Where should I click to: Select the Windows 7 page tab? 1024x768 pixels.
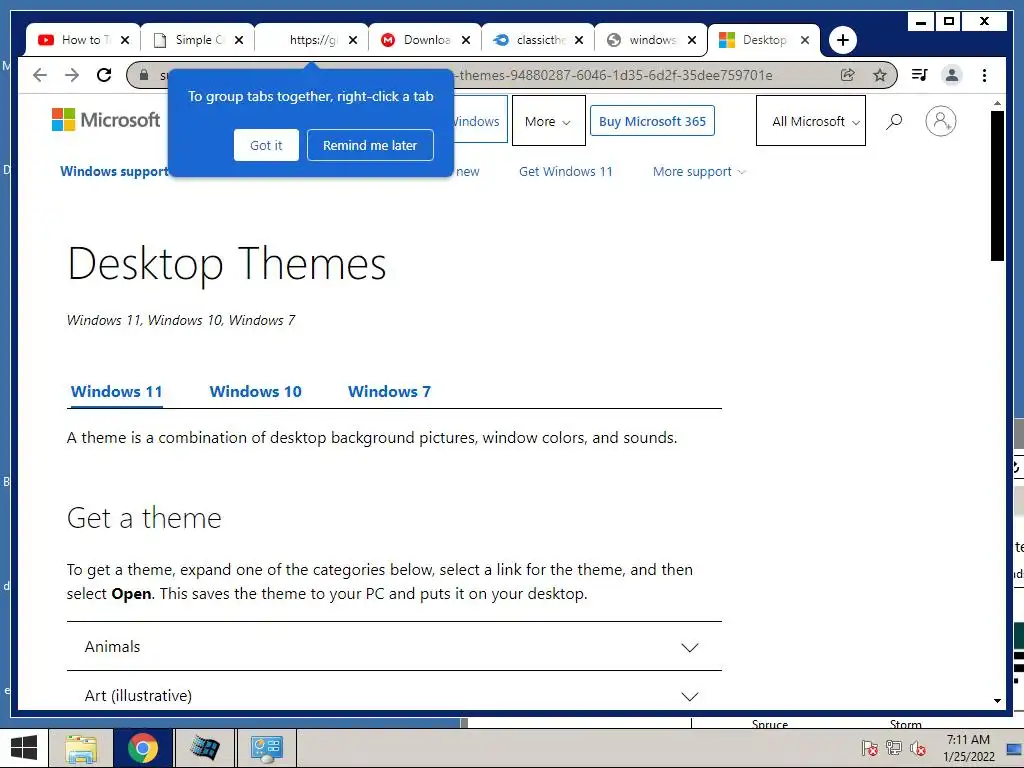389,392
